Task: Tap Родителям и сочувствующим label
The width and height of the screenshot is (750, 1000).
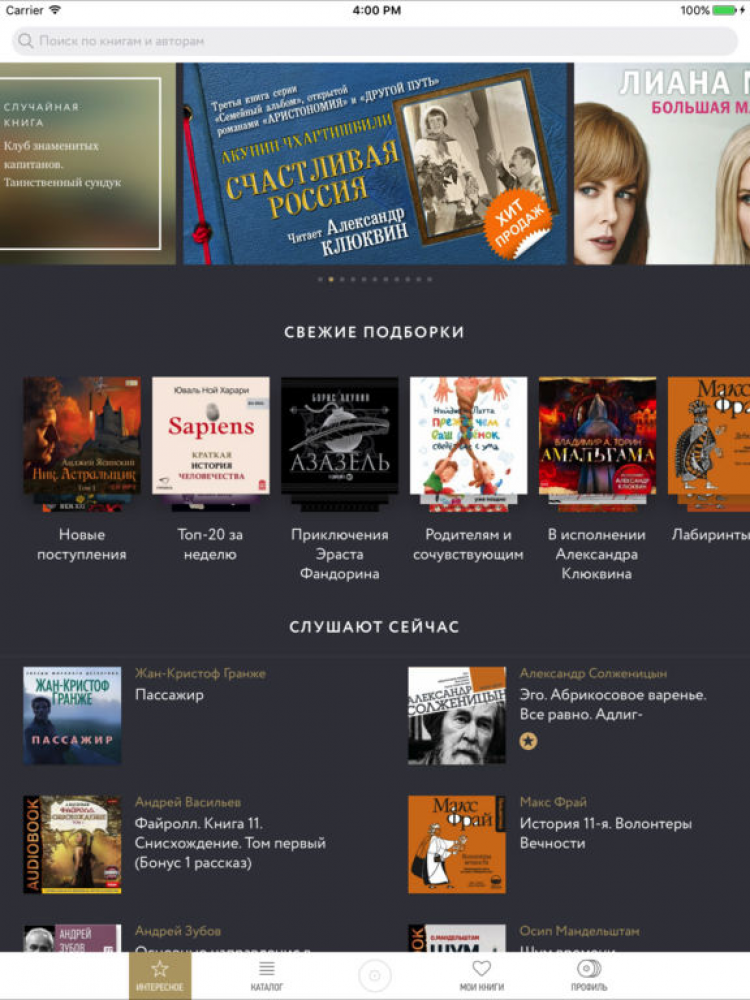Action: pyautogui.click(x=468, y=545)
